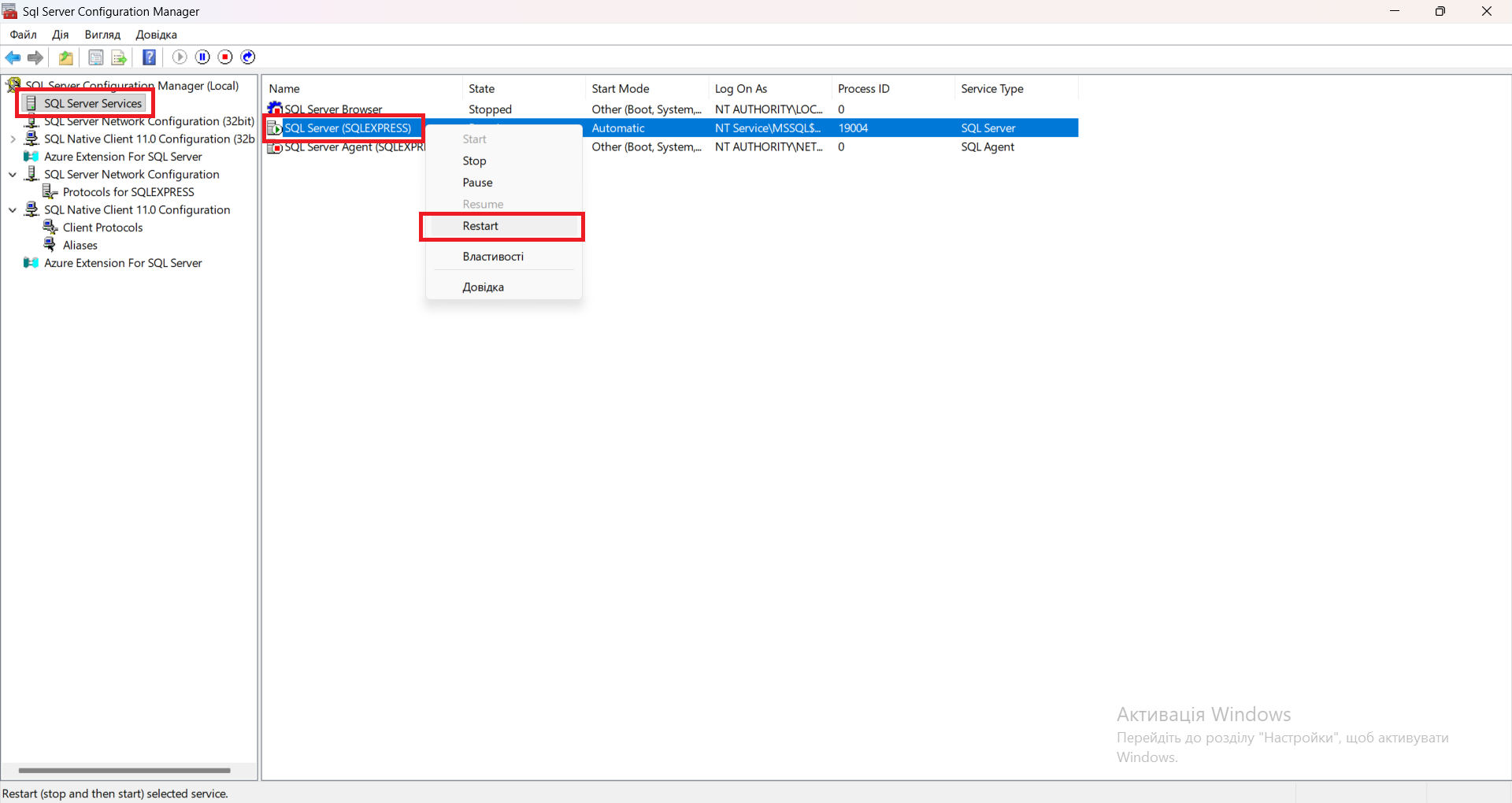The width and height of the screenshot is (1512, 803).
Task: Sort by the Start Mode column header
Action: pyautogui.click(x=621, y=89)
